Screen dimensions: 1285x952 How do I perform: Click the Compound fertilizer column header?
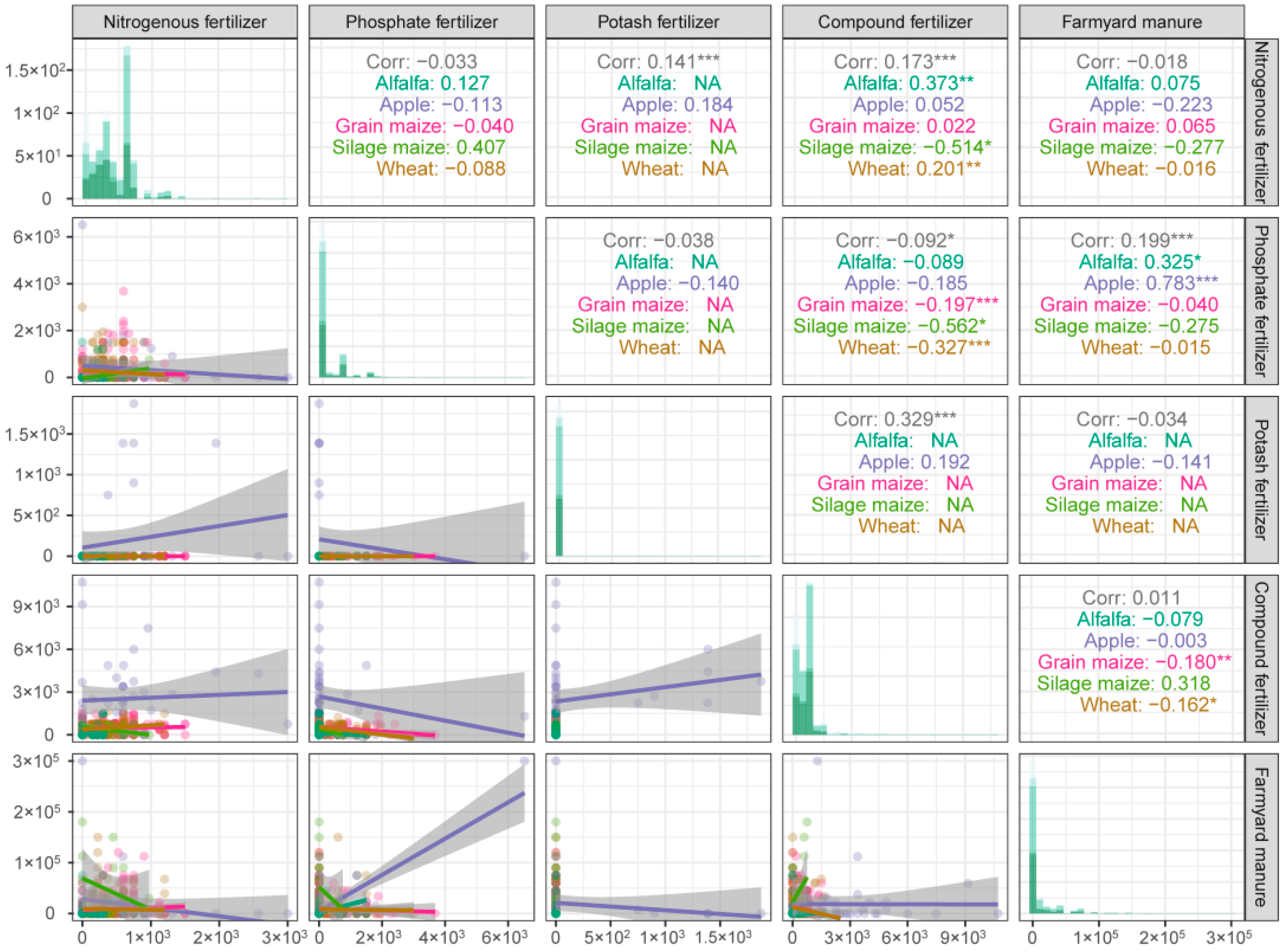894,22
